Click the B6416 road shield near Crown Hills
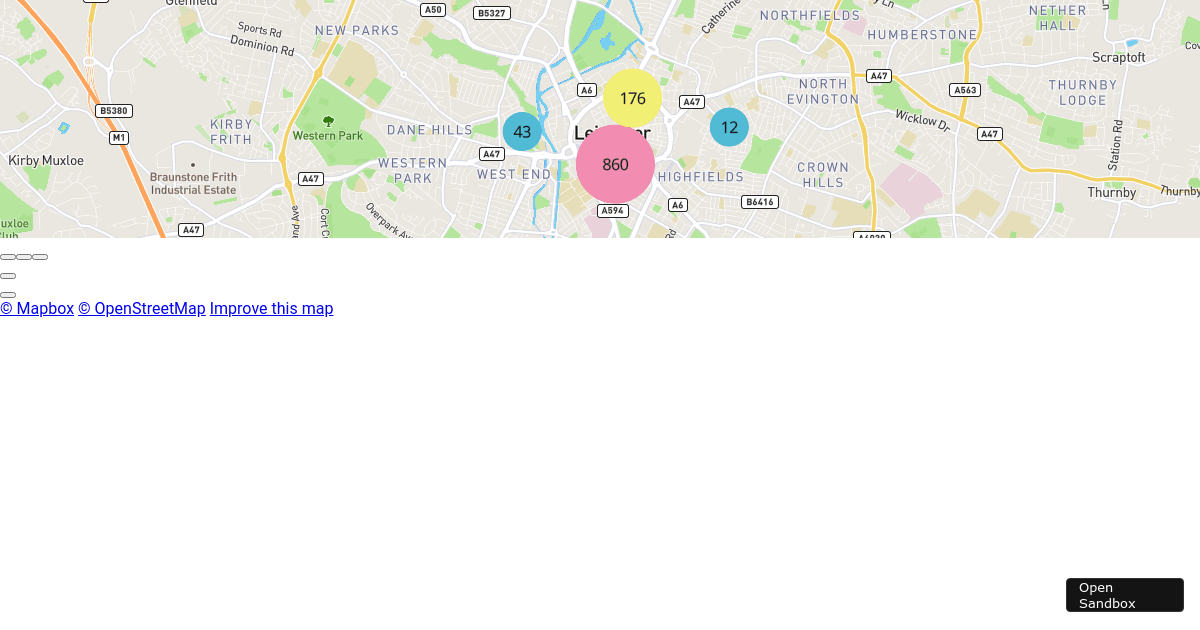The width and height of the screenshot is (1200, 630). point(760,201)
